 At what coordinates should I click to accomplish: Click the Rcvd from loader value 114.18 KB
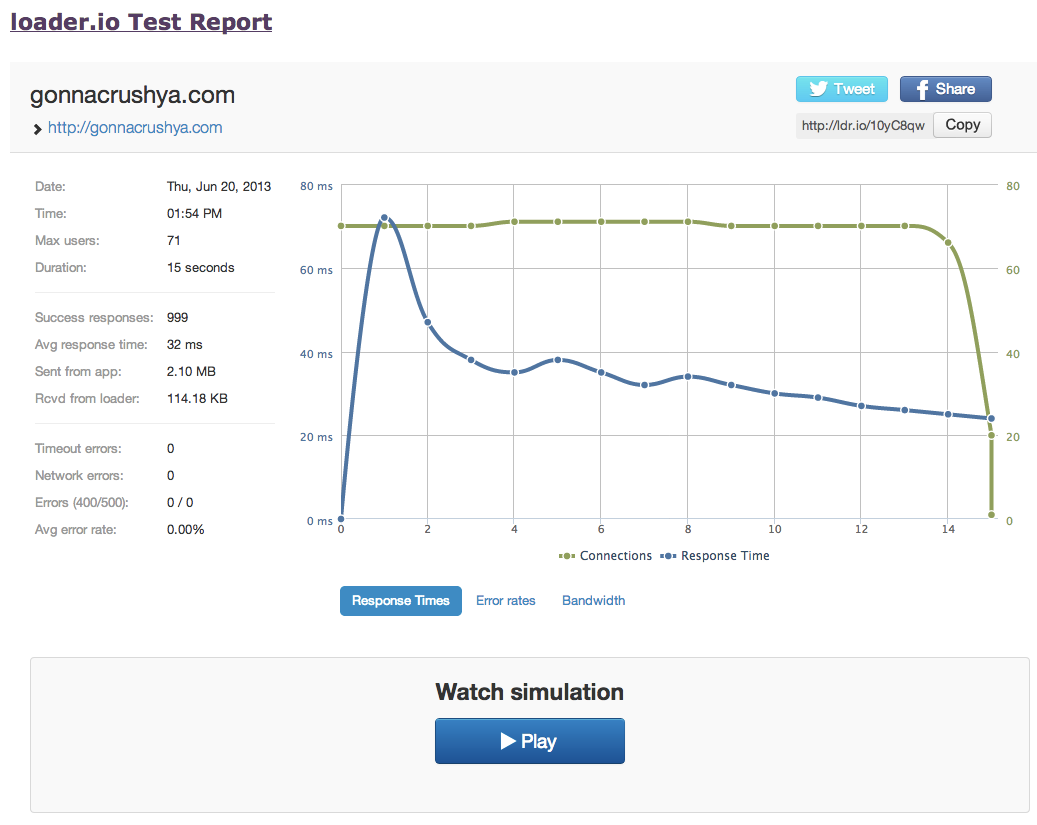(197, 399)
